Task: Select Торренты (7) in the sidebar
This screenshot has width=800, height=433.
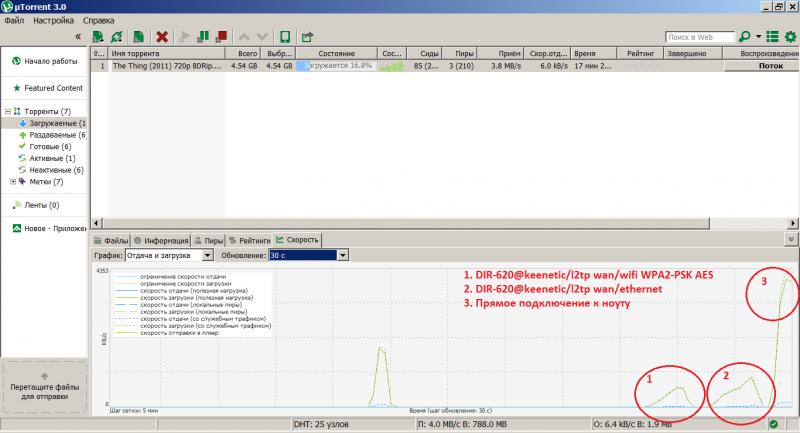Action: (47, 111)
